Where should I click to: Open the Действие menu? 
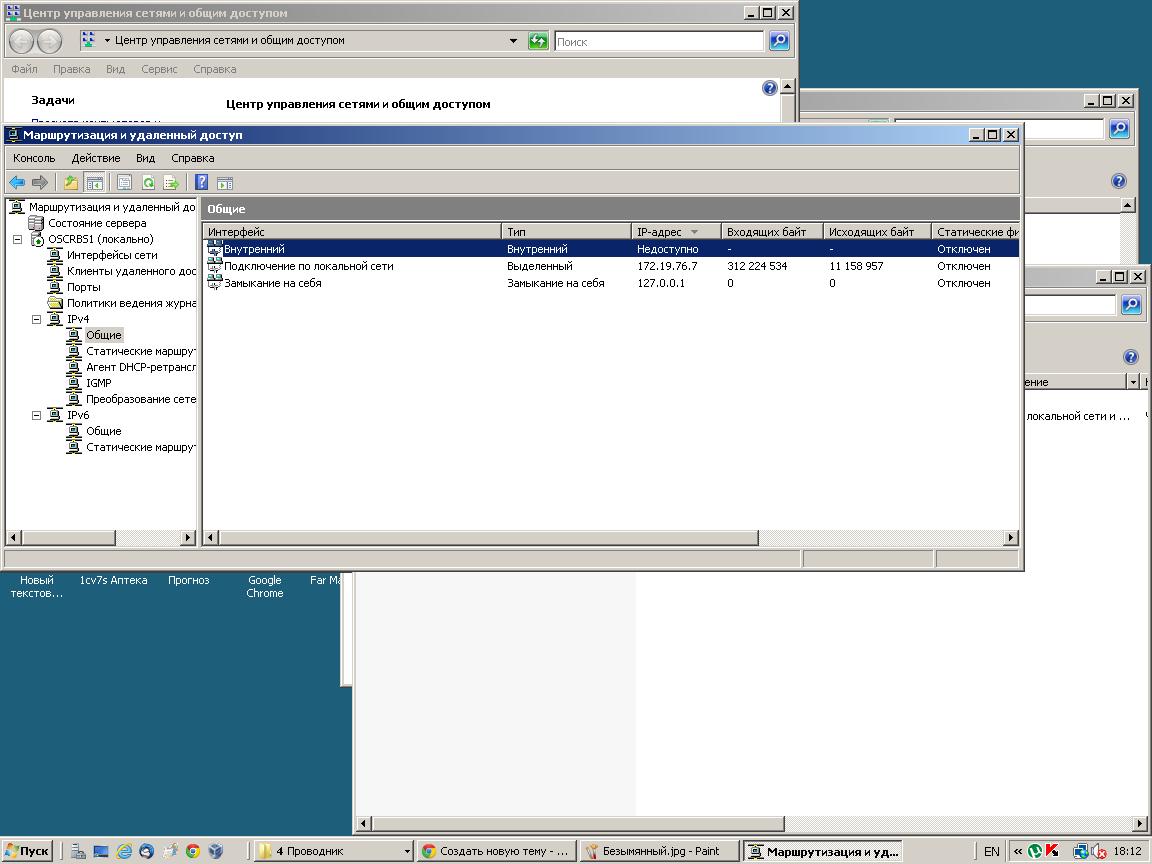pyautogui.click(x=95, y=158)
